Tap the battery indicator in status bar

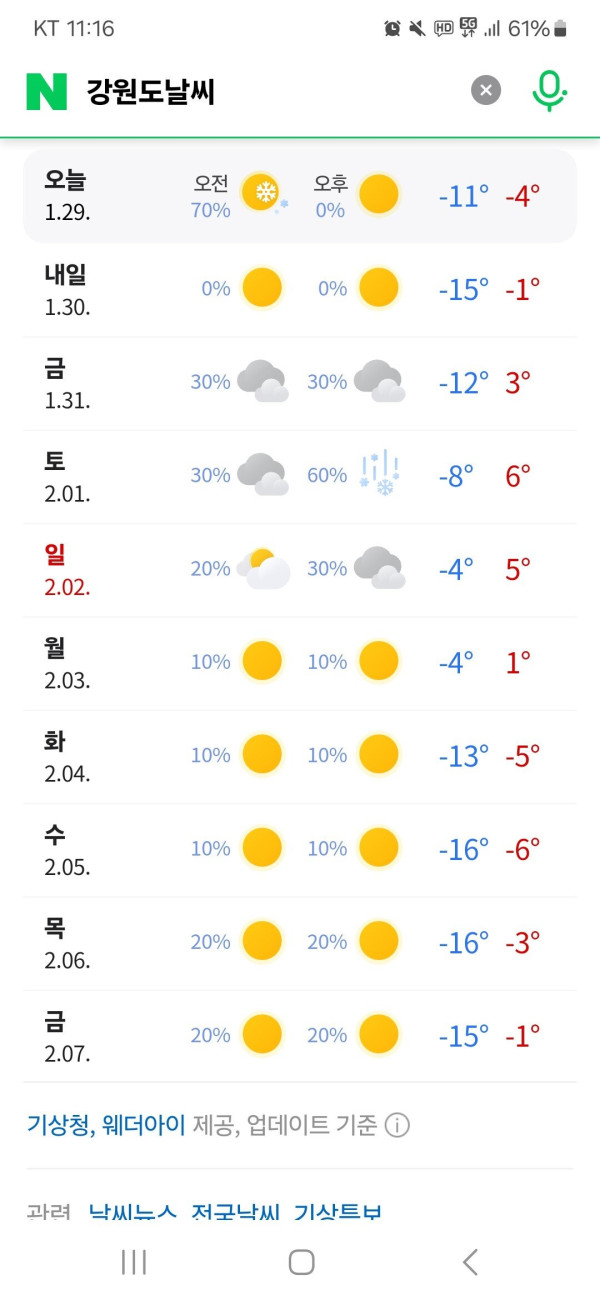click(561, 29)
